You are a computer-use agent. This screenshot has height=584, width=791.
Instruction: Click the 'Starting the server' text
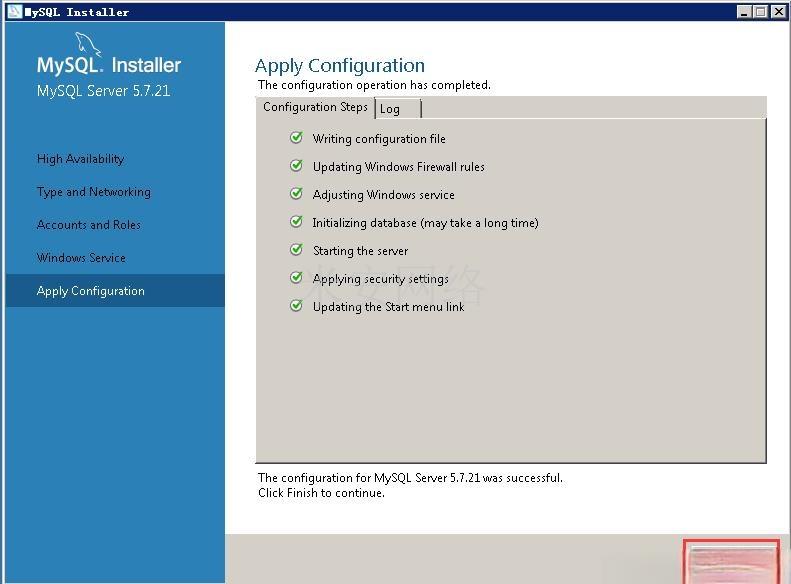[360, 251]
